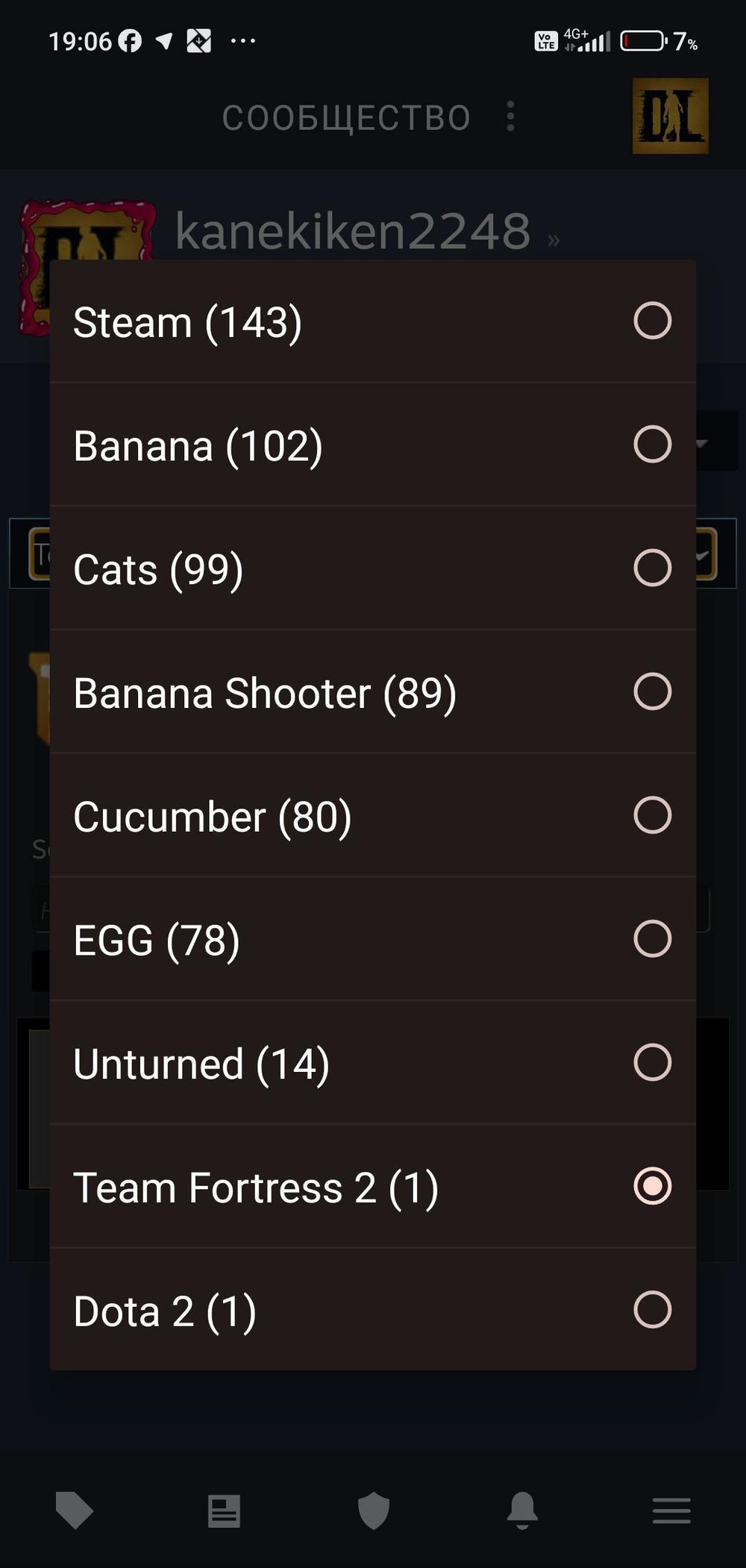Open the kanekiken2248 profile link
This screenshot has width=746, height=1568.
tap(353, 231)
